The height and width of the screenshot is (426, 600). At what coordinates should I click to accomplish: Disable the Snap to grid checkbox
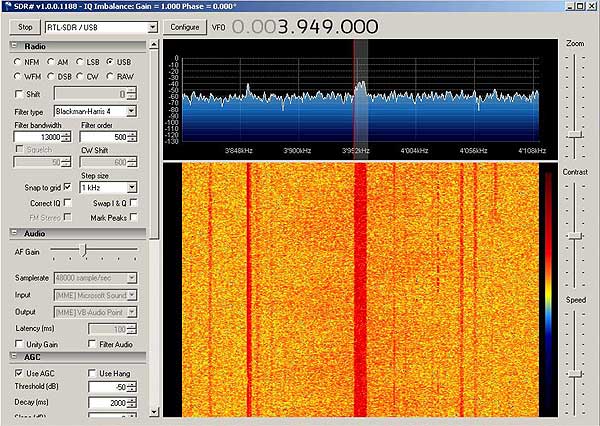[x=67, y=187]
